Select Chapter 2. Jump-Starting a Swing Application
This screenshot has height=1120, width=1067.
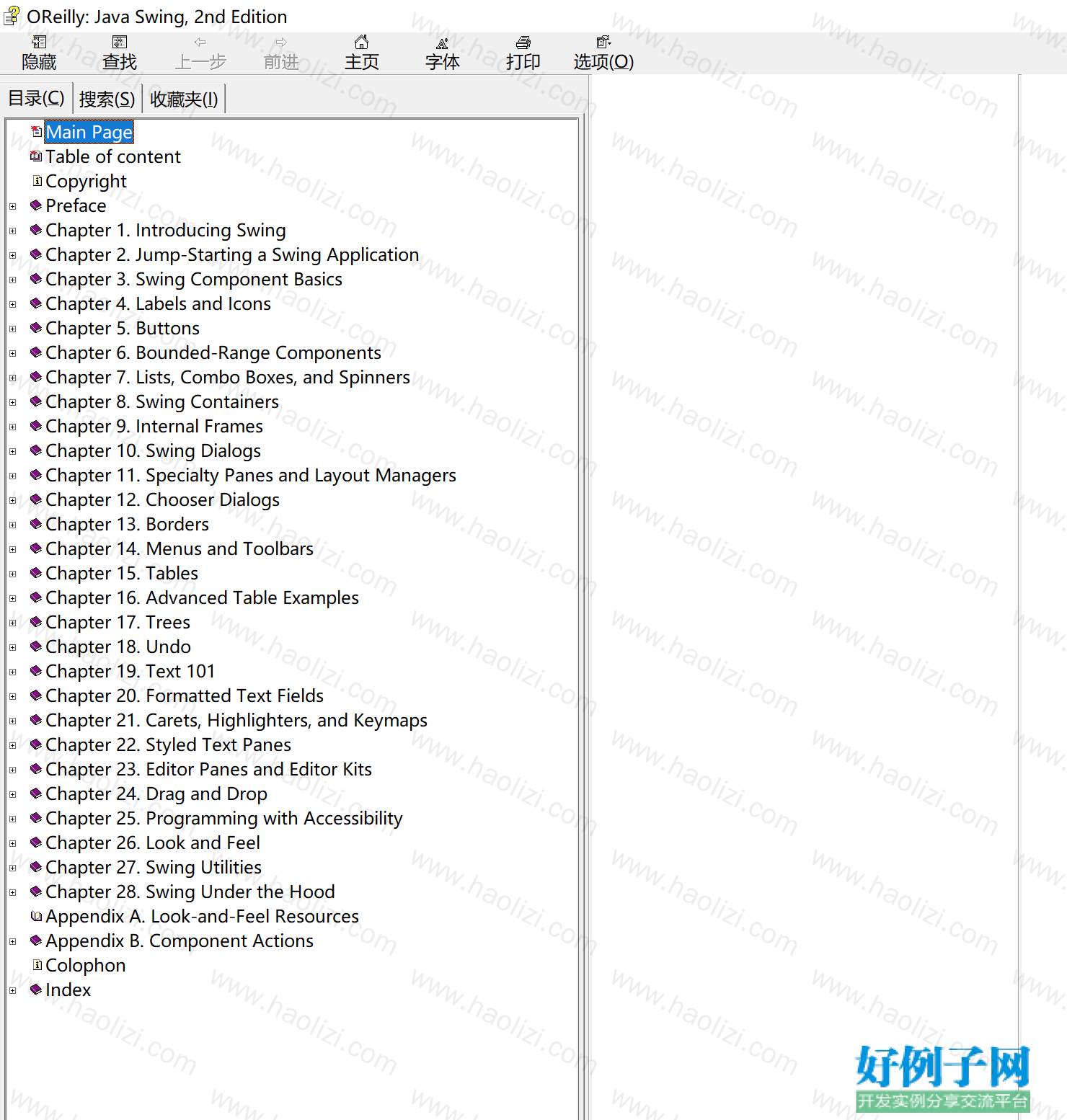coord(232,254)
